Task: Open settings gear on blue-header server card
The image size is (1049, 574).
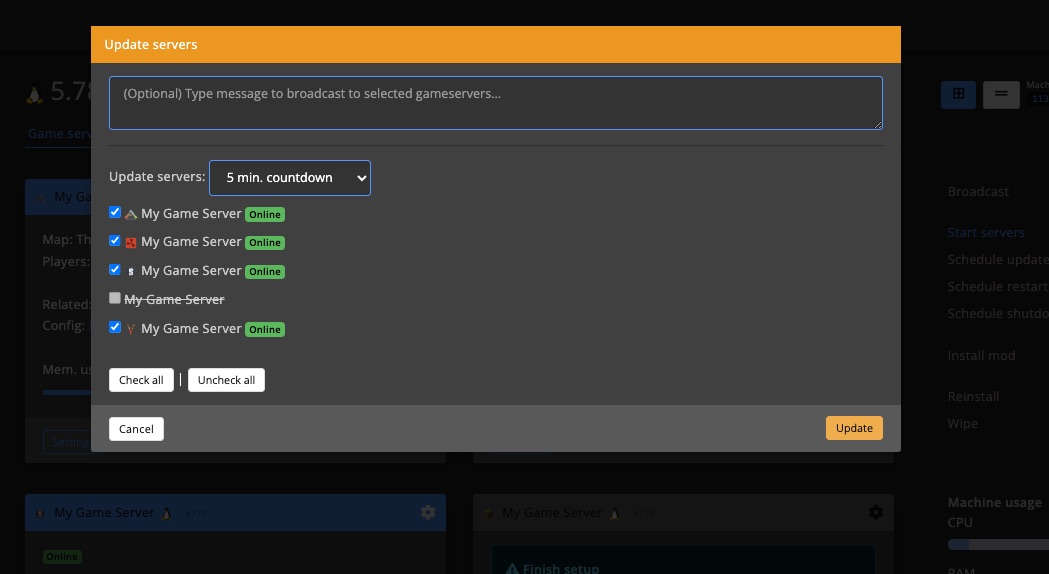Action: [x=428, y=512]
